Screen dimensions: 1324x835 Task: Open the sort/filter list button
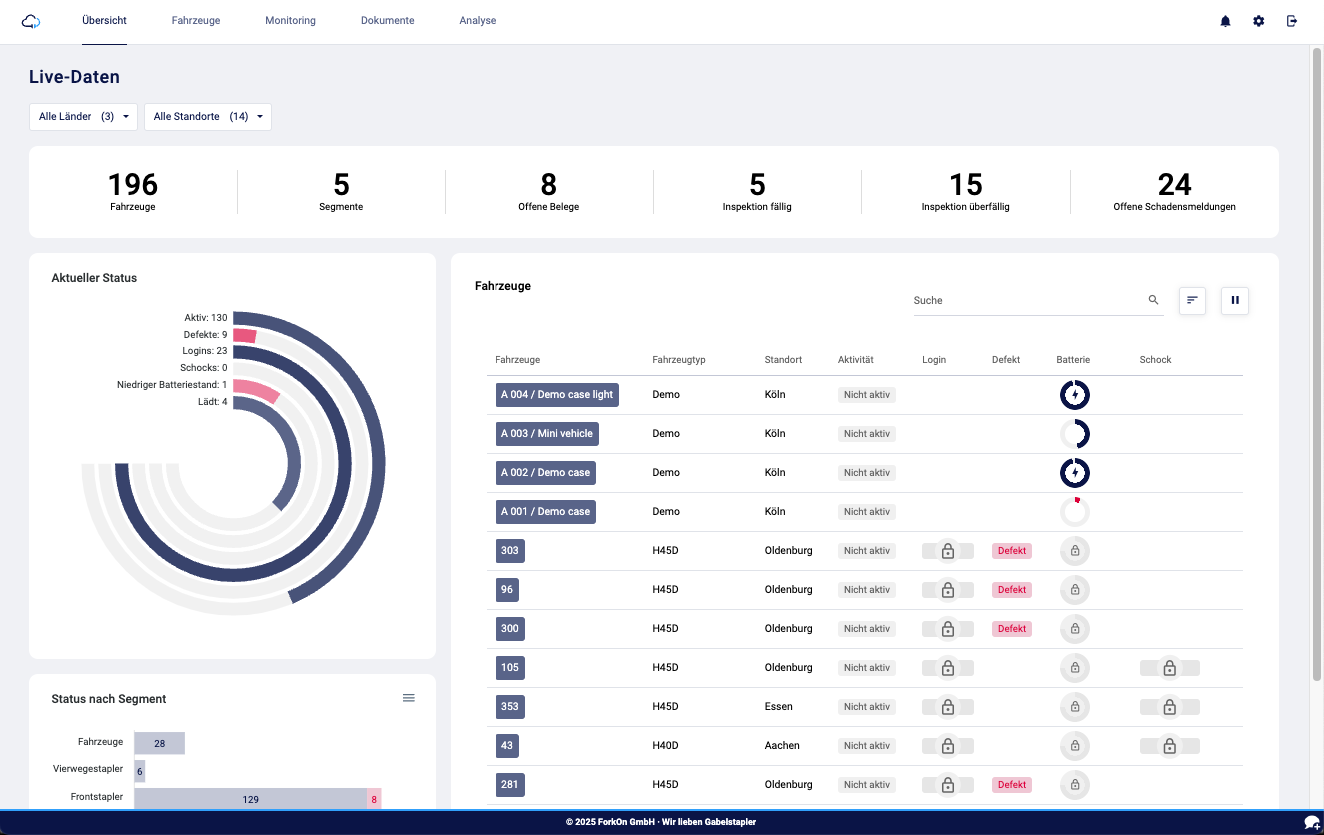(1192, 300)
